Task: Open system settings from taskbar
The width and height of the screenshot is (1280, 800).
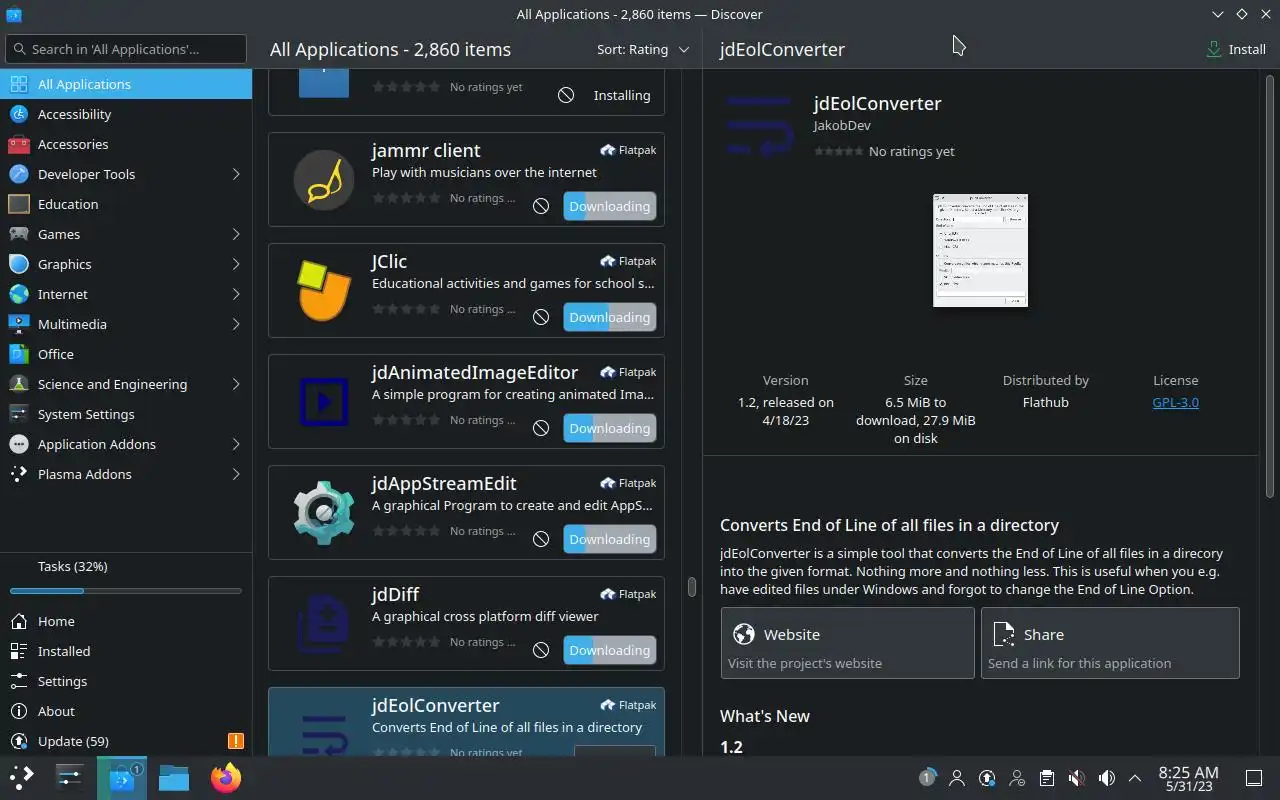Action: (x=70, y=778)
